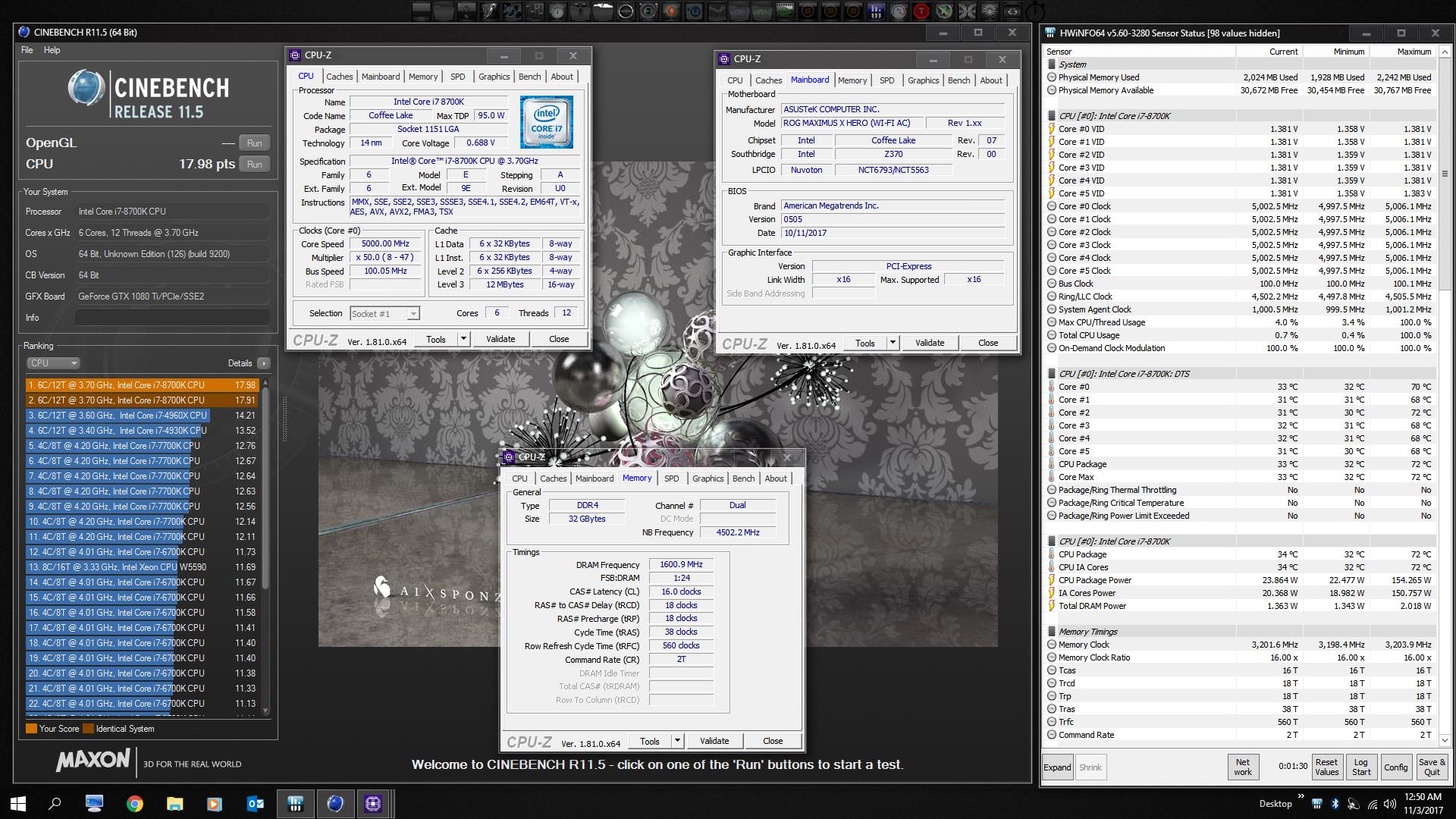Switch to Cinebench taskbar icon
The image size is (1456, 819).
pyautogui.click(x=335, y=804)
